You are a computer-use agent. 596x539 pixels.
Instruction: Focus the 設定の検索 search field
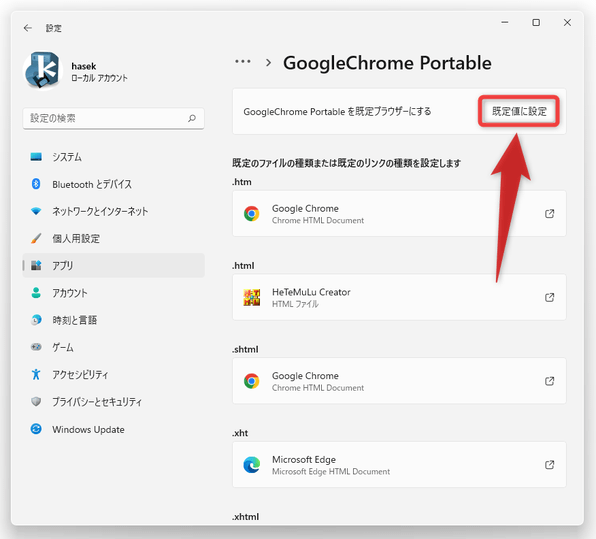(113, 118)
